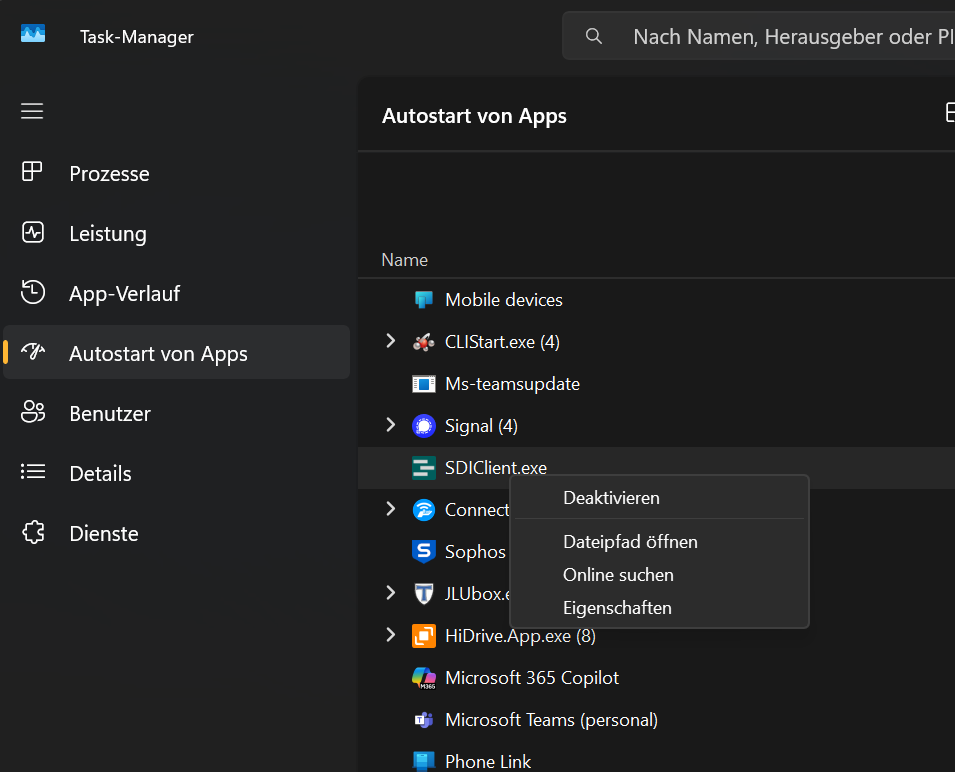
Task: Click the Microsoft 365 Copilot icon
Action: click(x=424, y=678)
